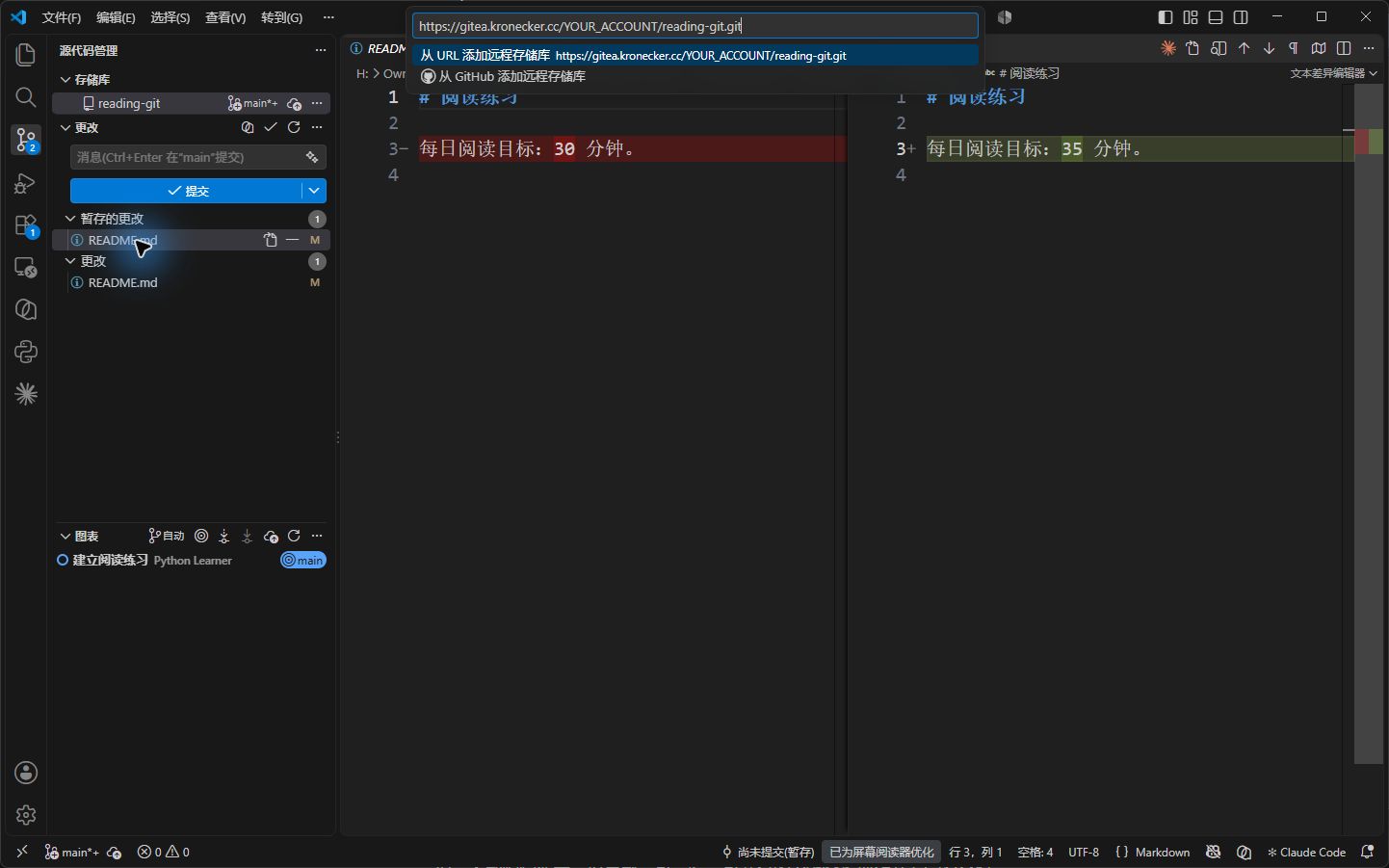
Task: Collapse the 暂存的更改 group
Action: 70,219
